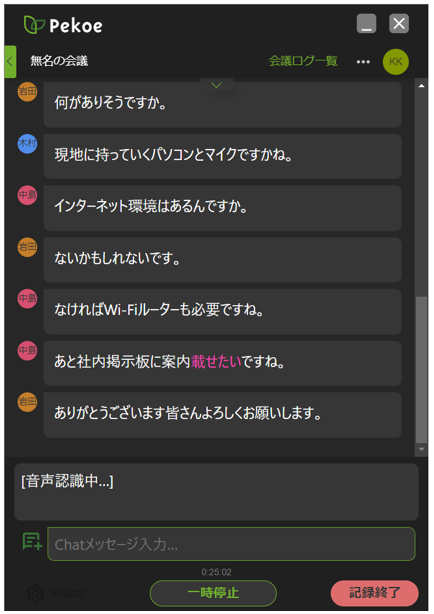Click the highlighted pink word 載せたい
Image resolution: width=434 pixels, height=614 pixels.
pos(216,361)
